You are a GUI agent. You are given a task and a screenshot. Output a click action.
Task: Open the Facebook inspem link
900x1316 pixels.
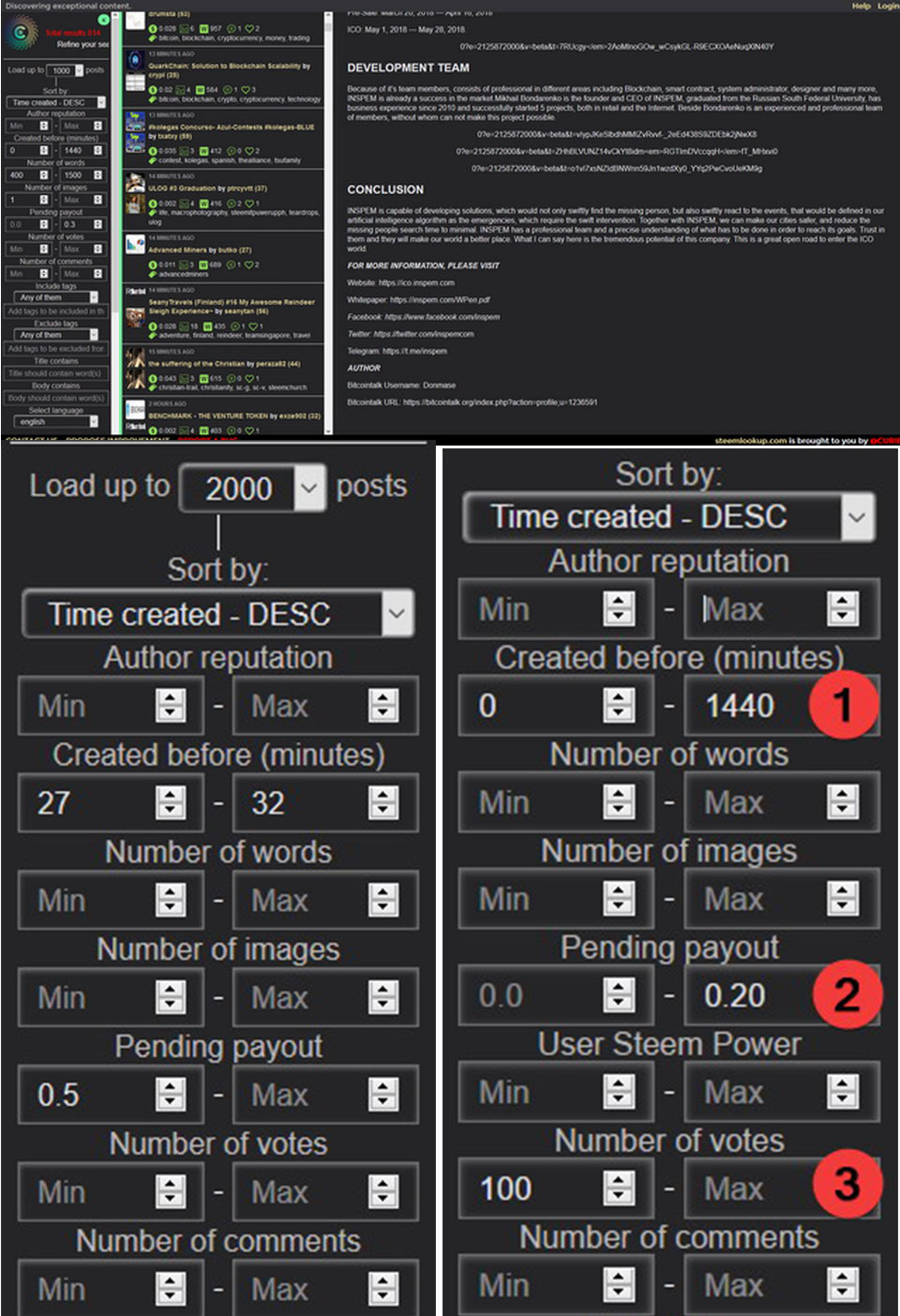click(442, 317)
